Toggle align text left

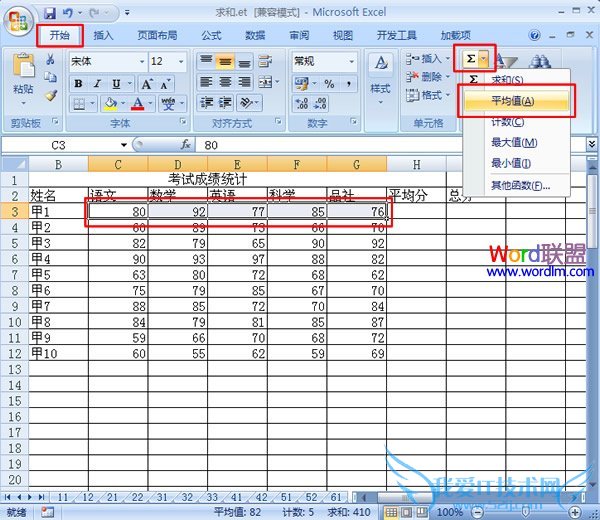coord(206,82)
